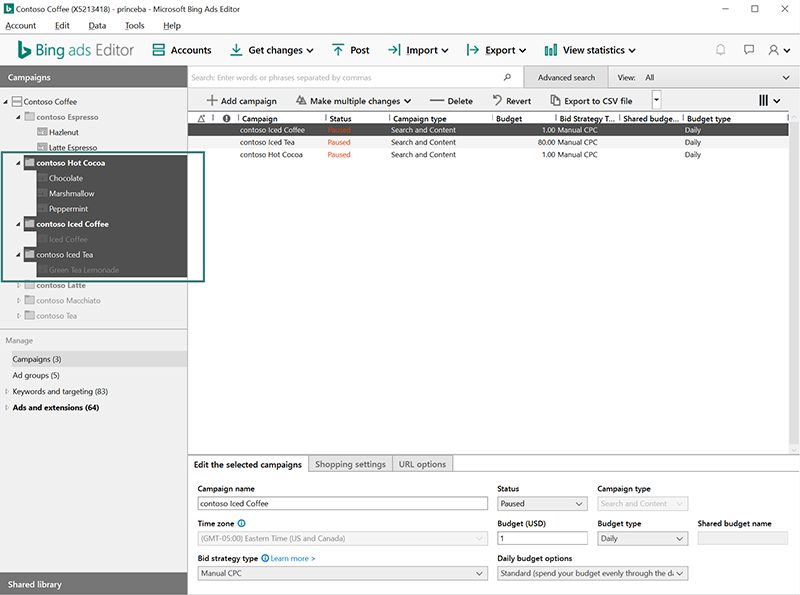Viewport: 800px width, 595px height.
Task: Expand the contoso Latte campaign
Action: tap(18, 285)
